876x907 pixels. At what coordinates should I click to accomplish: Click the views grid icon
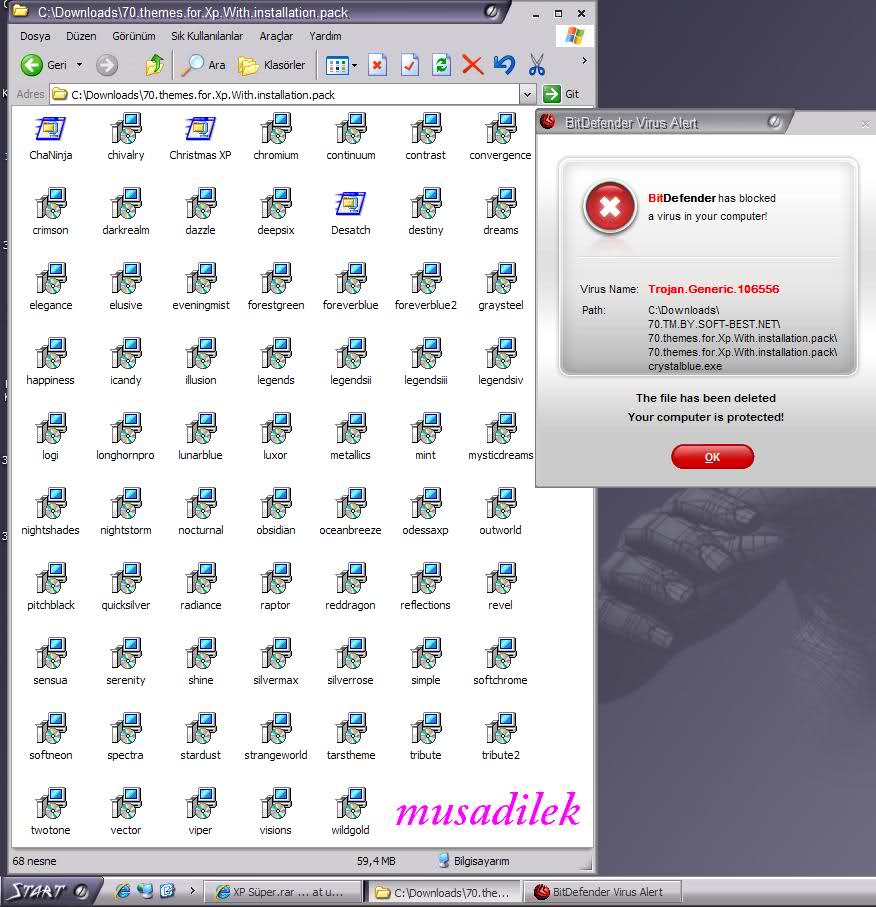click(x=337, y=65)
